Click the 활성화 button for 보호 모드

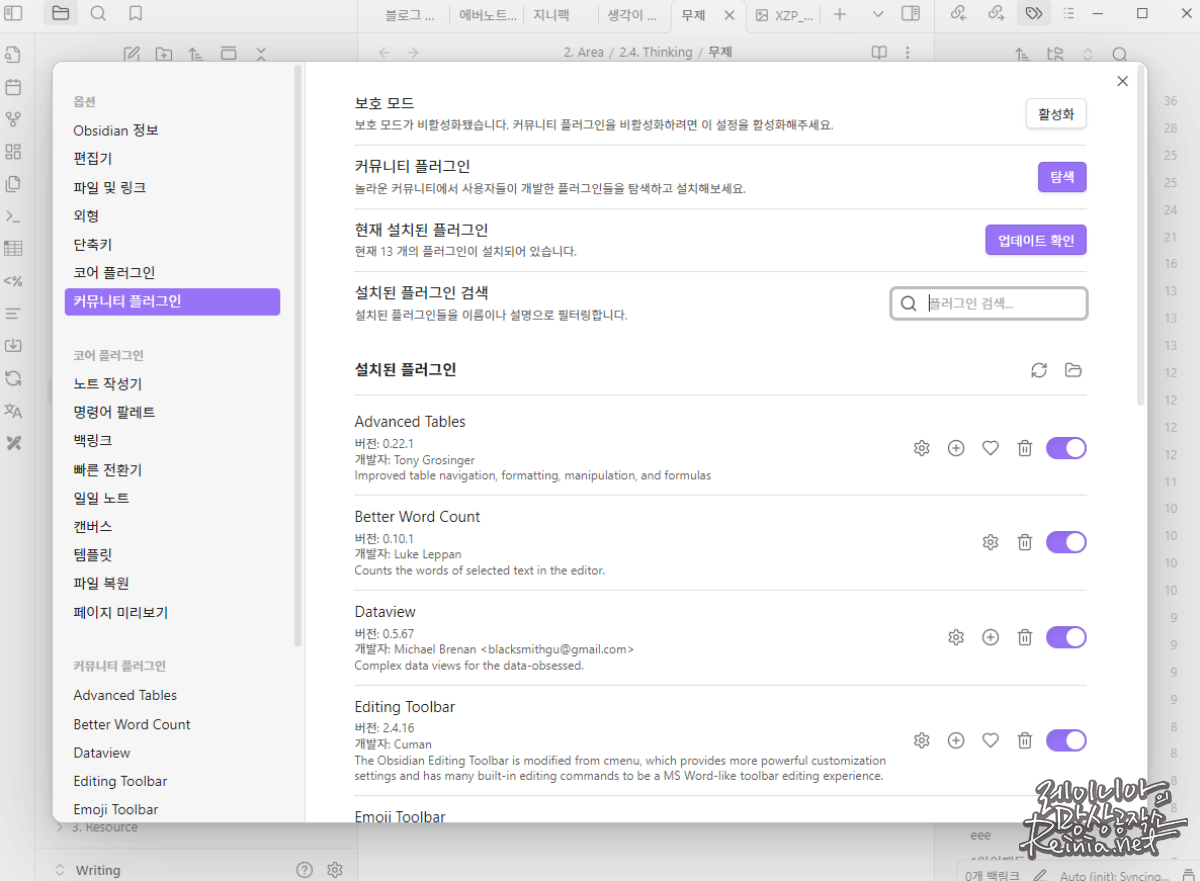click(x=1056, y=114)
